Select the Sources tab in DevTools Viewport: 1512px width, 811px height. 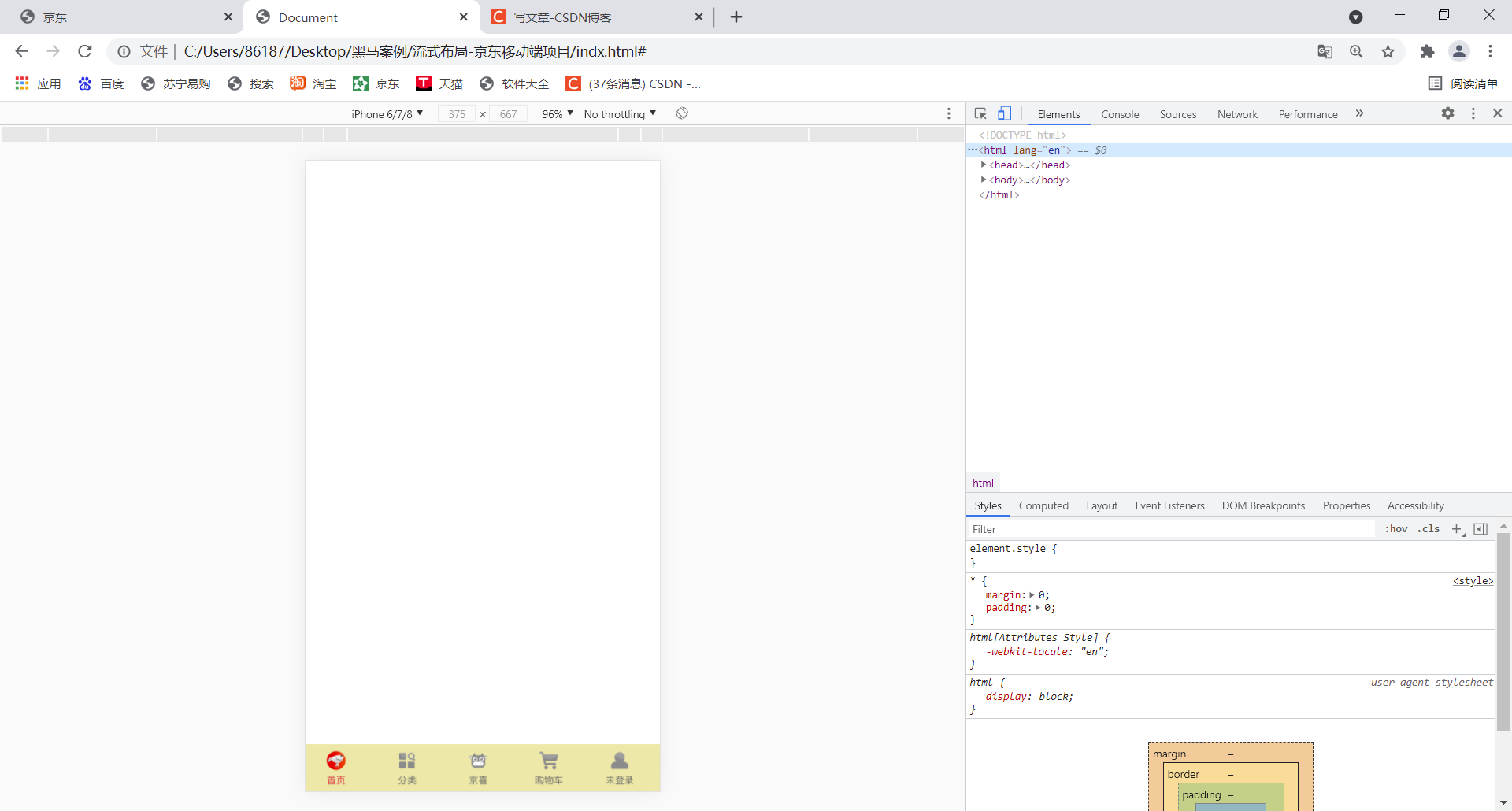pos(1177,114)
